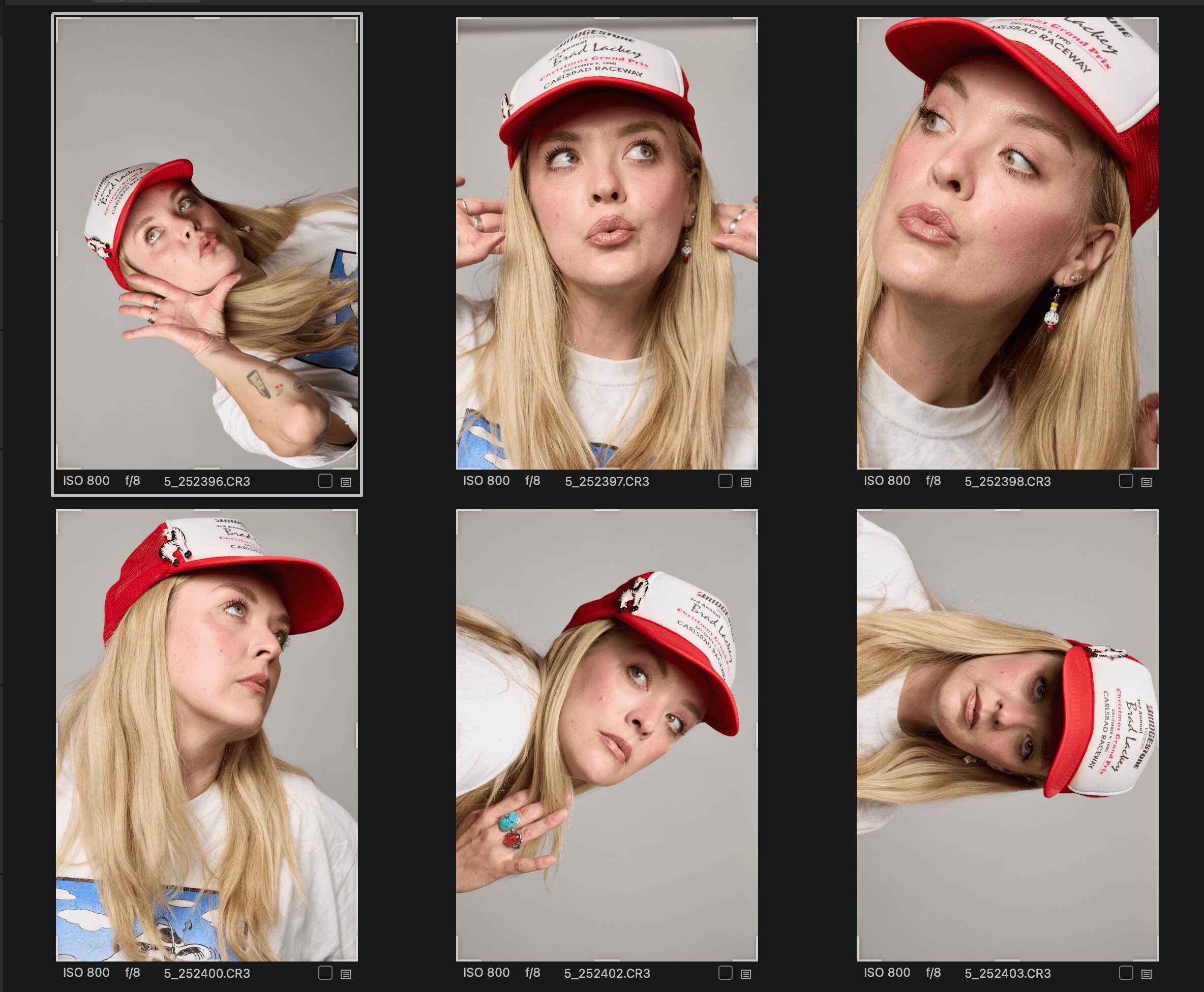Click adjustments icon on 5_252402.CR3
Screen dimensions: 1204x992
pyautogui.click(x=746, y=974)
